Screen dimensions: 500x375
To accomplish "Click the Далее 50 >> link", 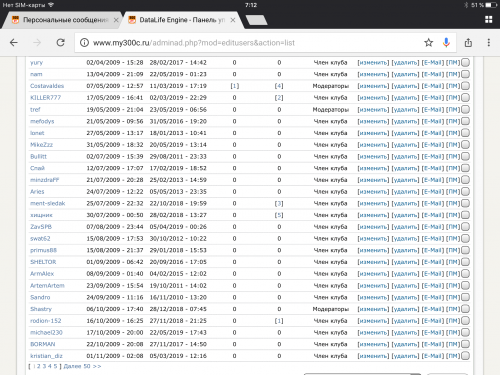I will 82,366.
